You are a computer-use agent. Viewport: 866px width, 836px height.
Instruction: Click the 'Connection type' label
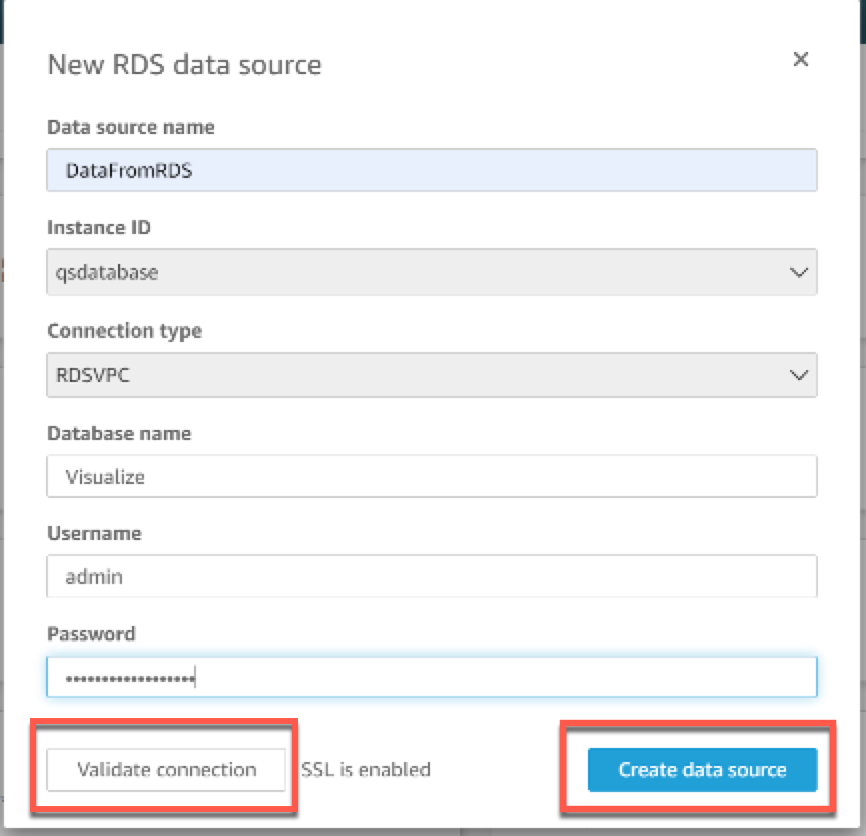click(x=124, y=330)
